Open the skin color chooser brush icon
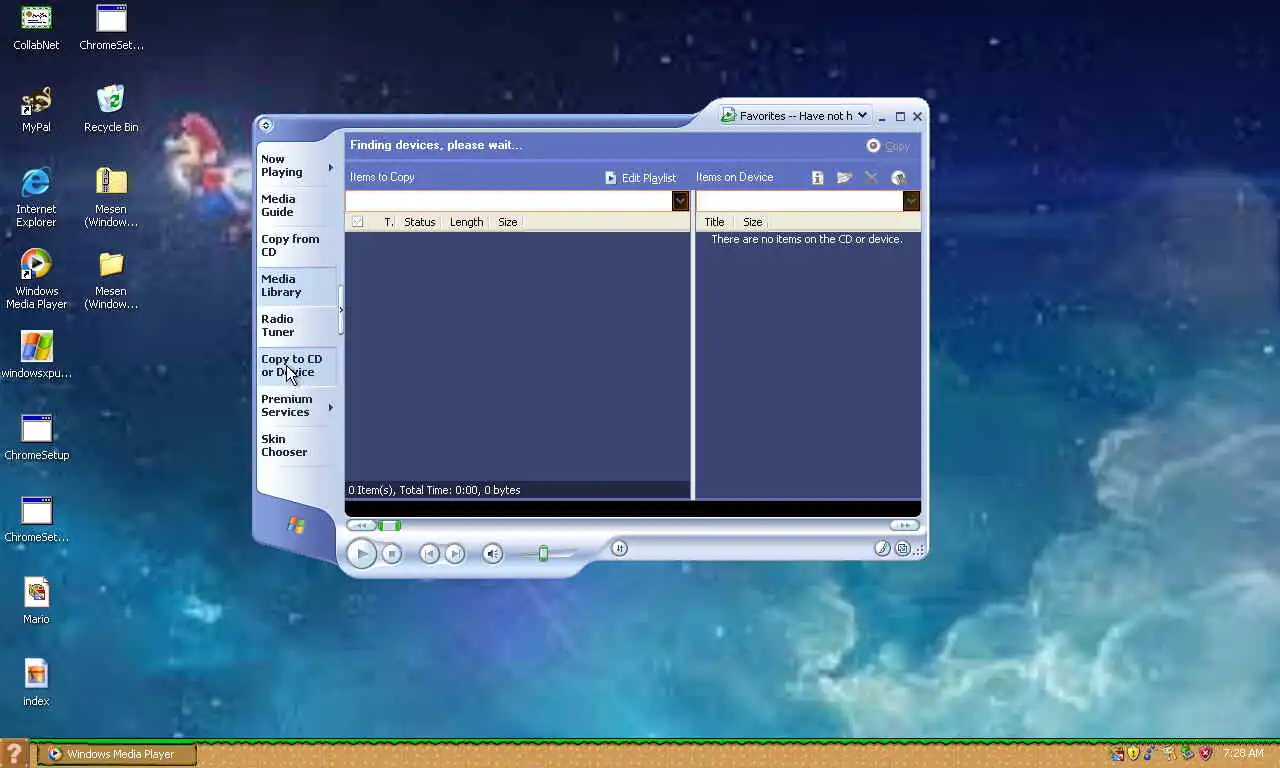 coord(882,548)
